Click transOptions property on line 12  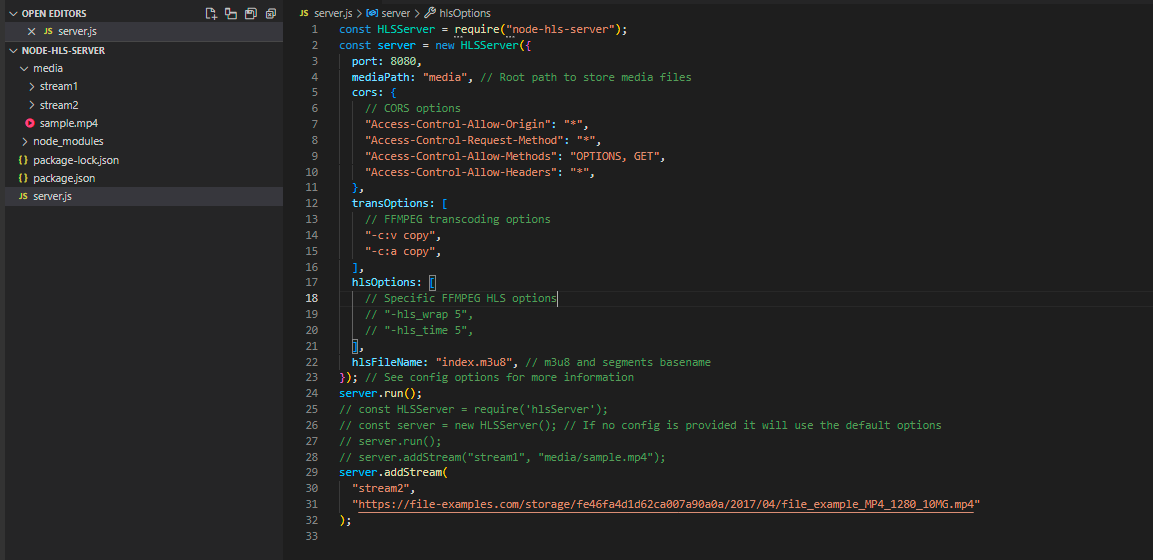[x=393, y=204]
